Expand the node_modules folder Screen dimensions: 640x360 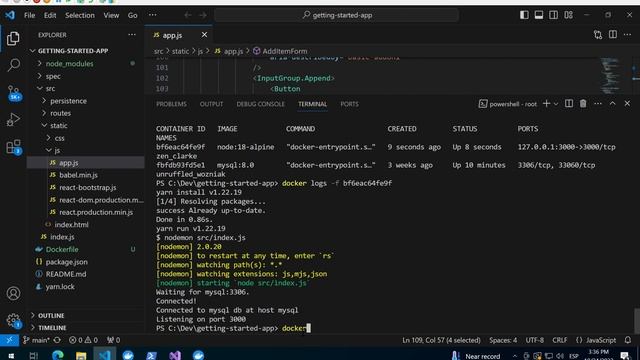pyautogui.click(x=69, y=64)
